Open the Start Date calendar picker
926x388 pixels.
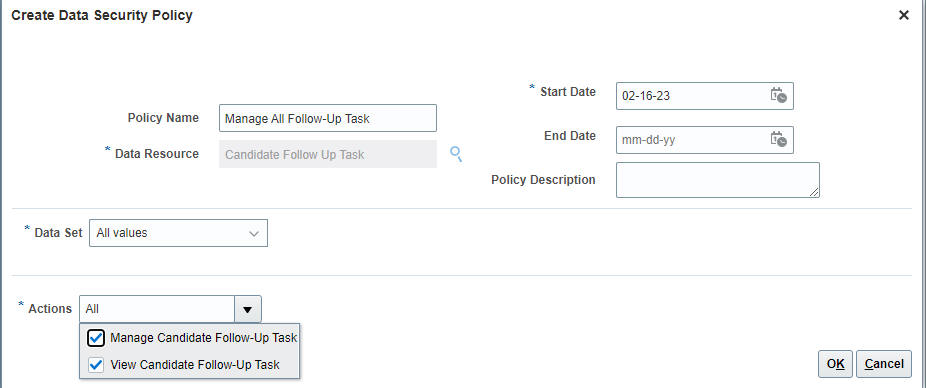[x=778, y=95]
